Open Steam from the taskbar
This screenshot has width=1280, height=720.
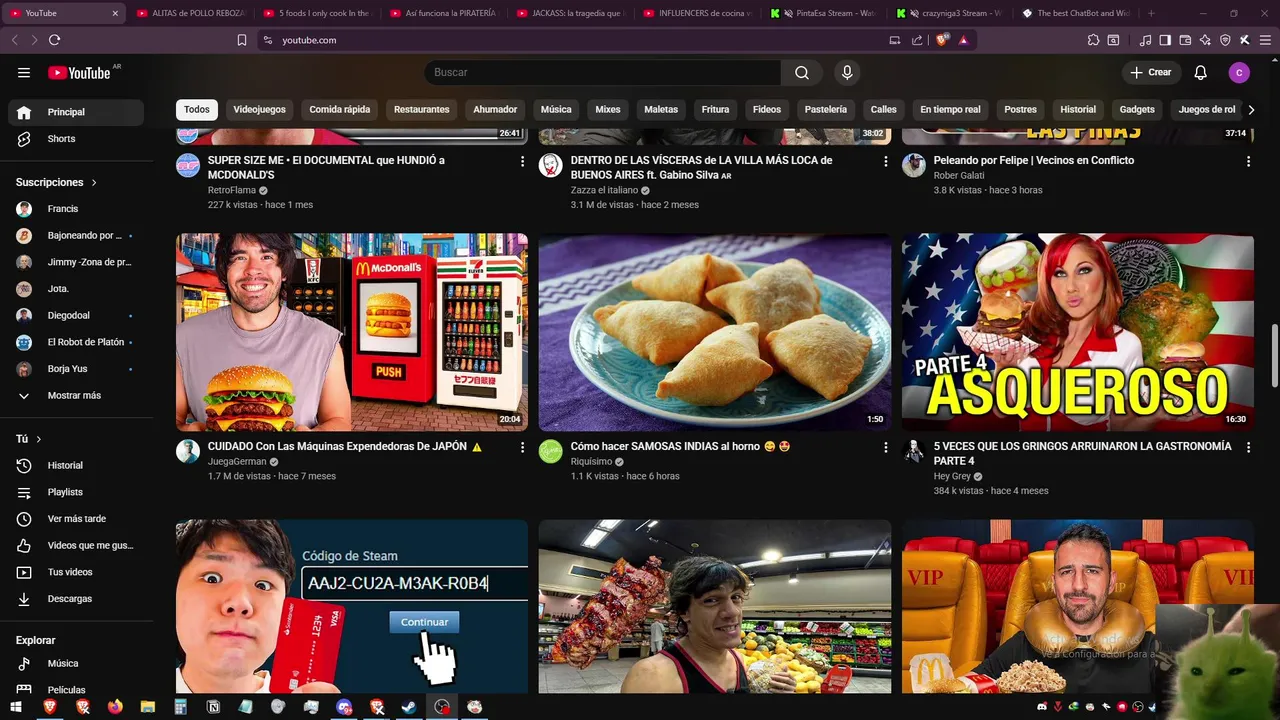(x=409, y=707)
